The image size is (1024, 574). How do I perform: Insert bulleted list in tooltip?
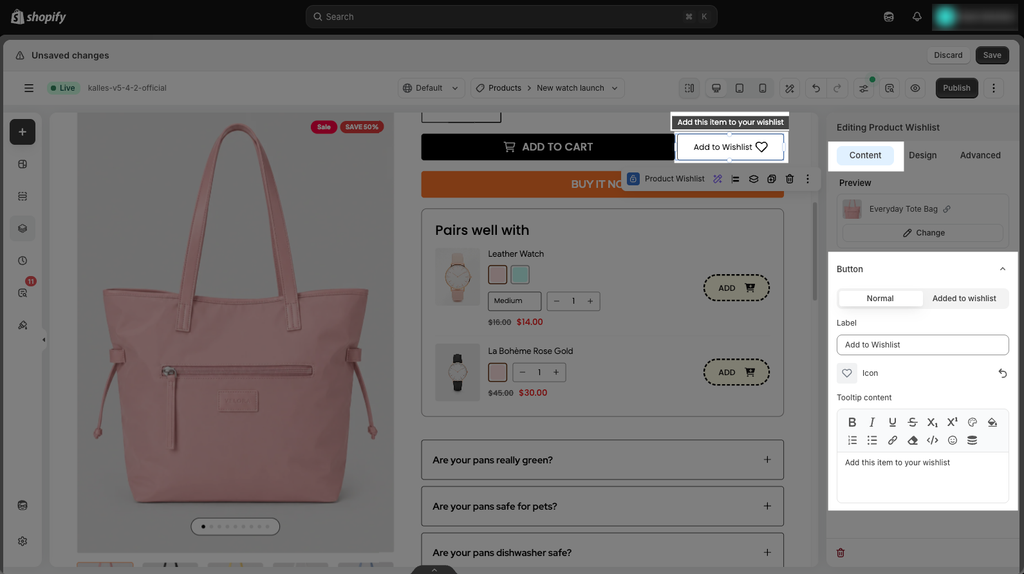click(872, 440)
